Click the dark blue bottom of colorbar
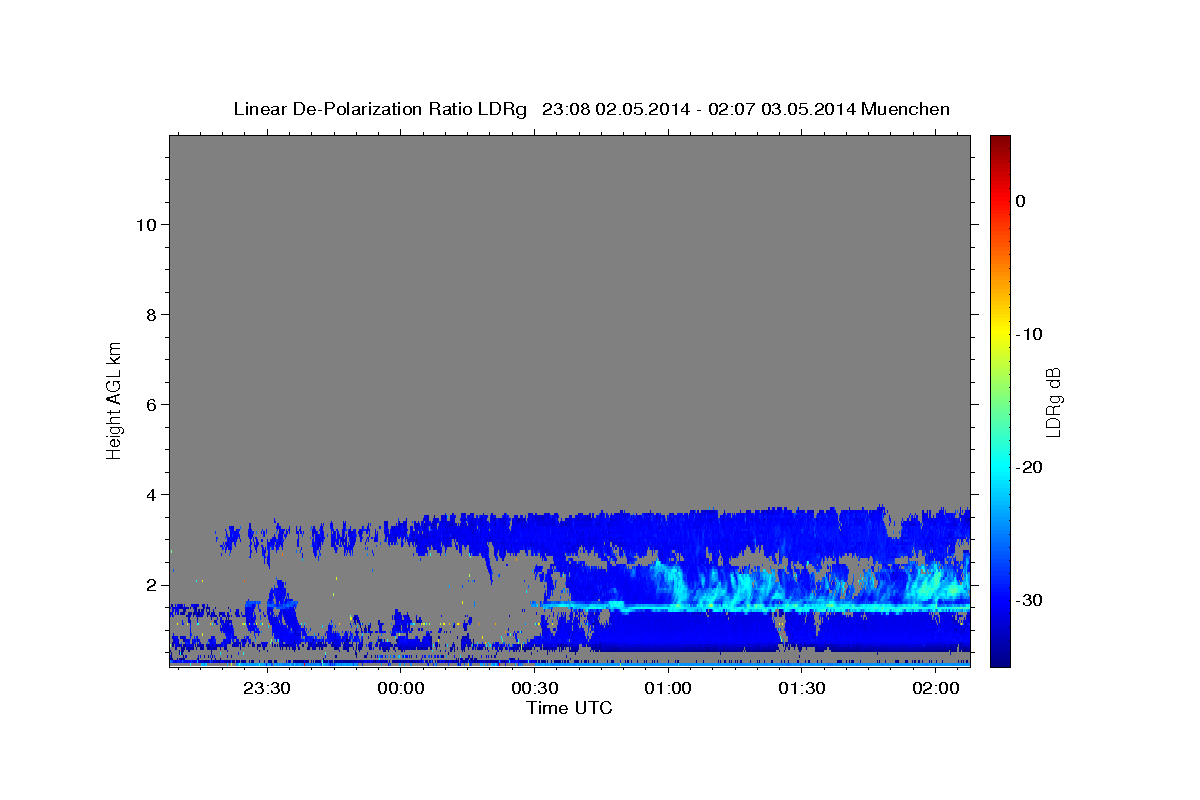 pos(1000,655)
